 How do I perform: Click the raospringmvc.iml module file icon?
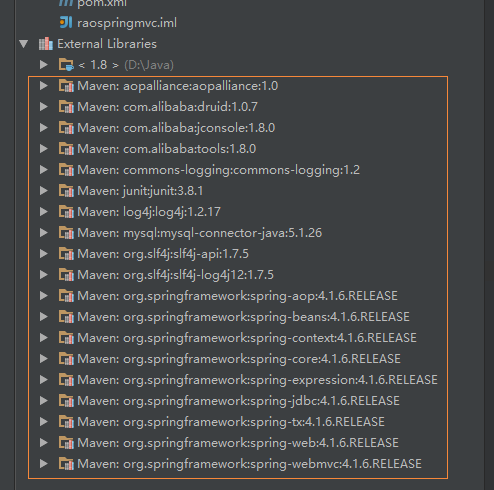click(66, 22)
